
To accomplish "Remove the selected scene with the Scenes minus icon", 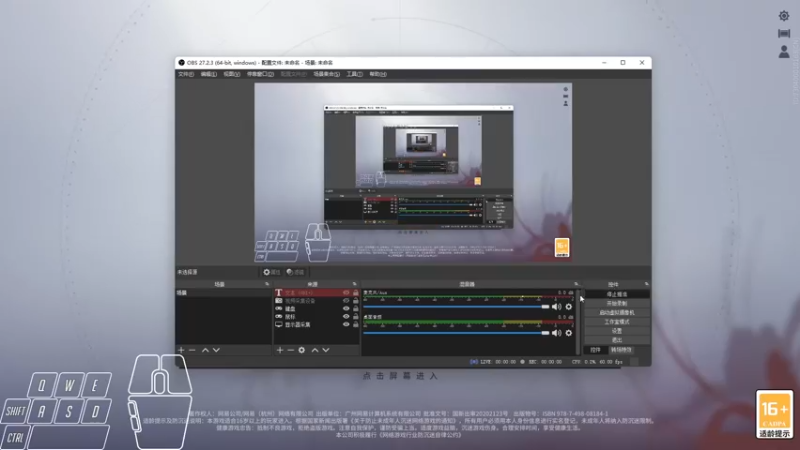I will [x=192, y=350].
